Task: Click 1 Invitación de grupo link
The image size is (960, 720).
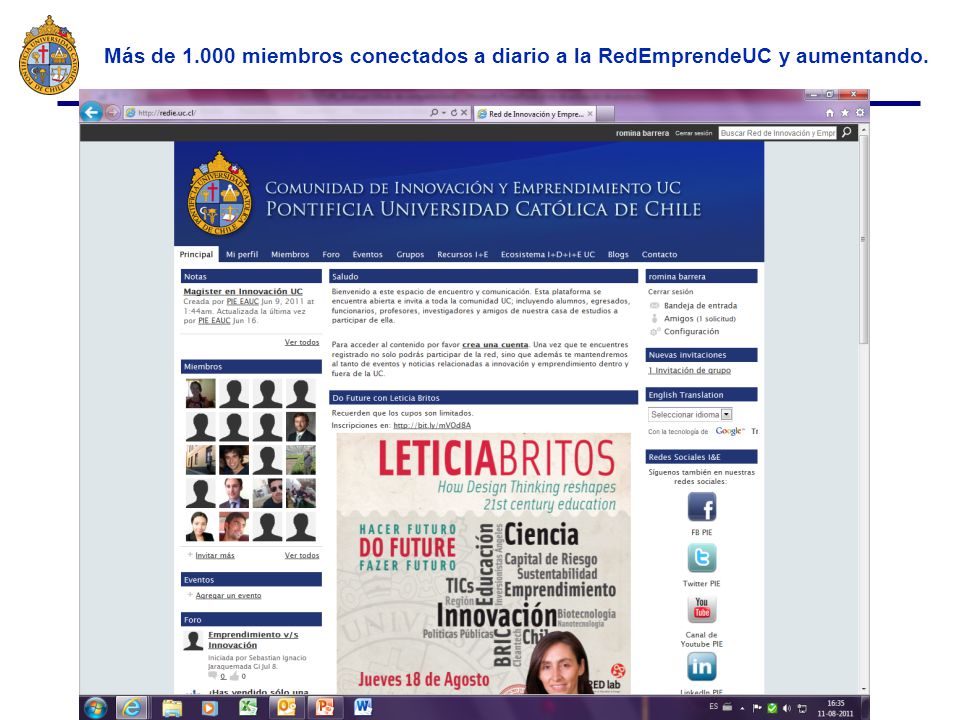Action: pyautogui.click(x=689, y=370)
